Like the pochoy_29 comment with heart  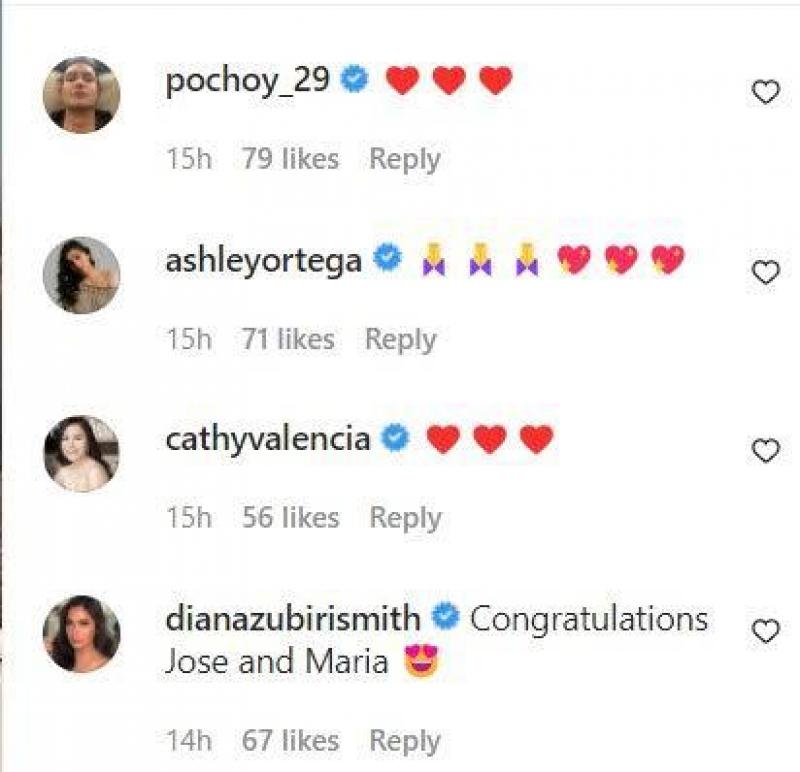(765, 93)
